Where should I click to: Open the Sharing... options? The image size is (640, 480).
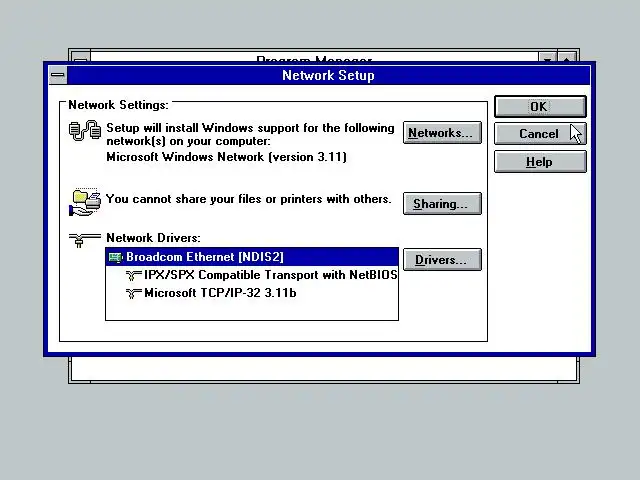coord(442,203)
